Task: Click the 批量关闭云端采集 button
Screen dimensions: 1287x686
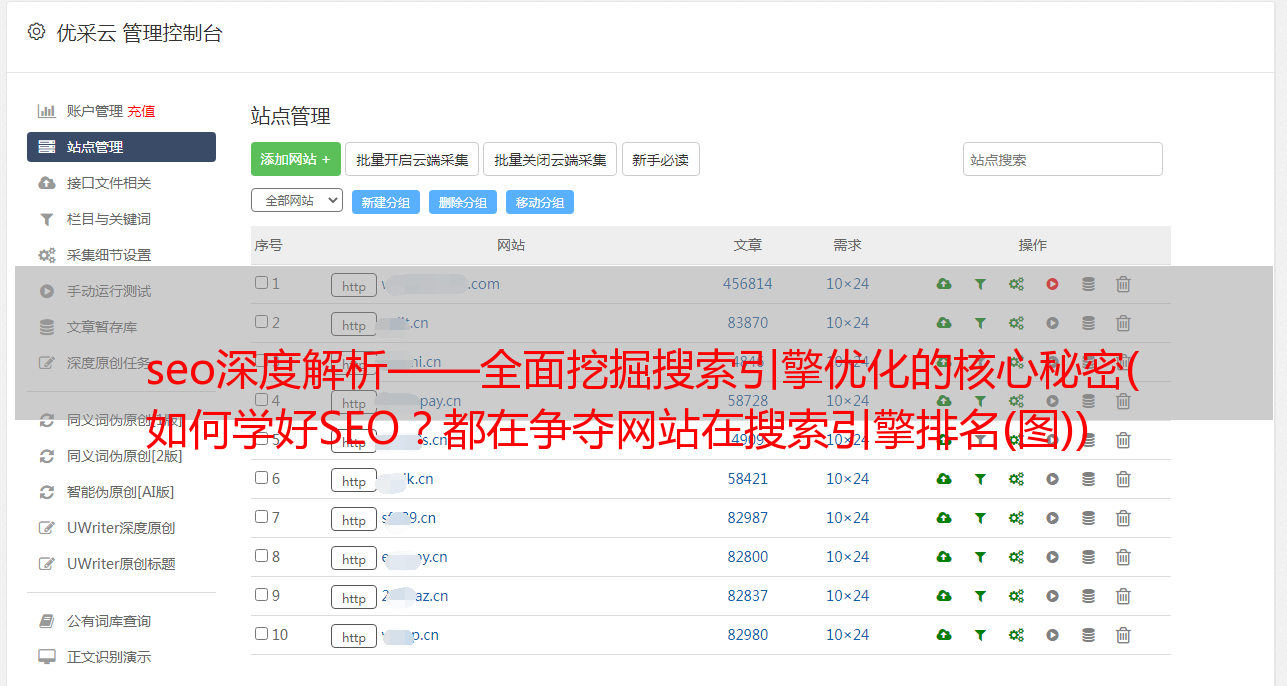Action: pos(550,159)
